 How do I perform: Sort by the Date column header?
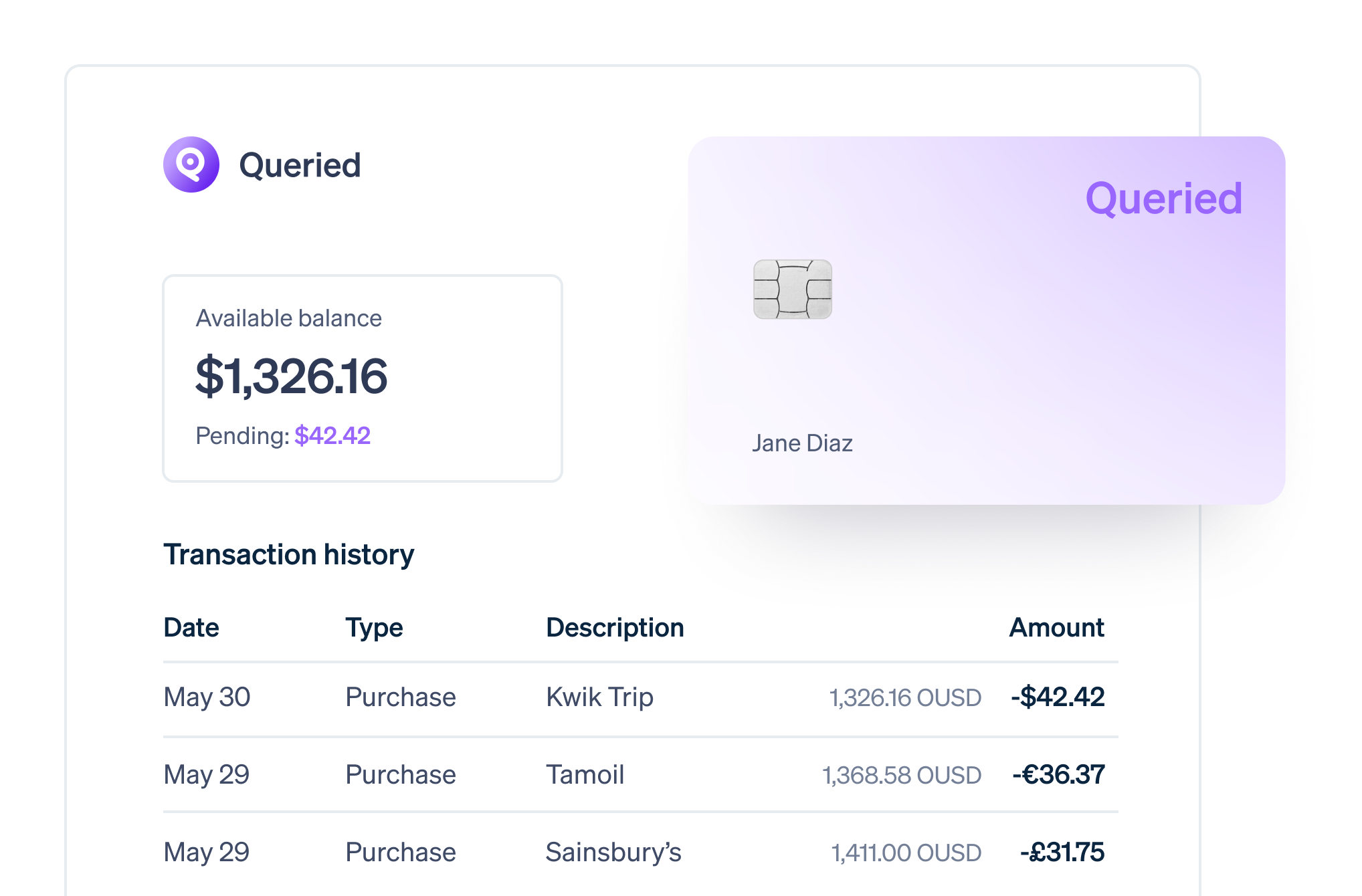point(191,627)
